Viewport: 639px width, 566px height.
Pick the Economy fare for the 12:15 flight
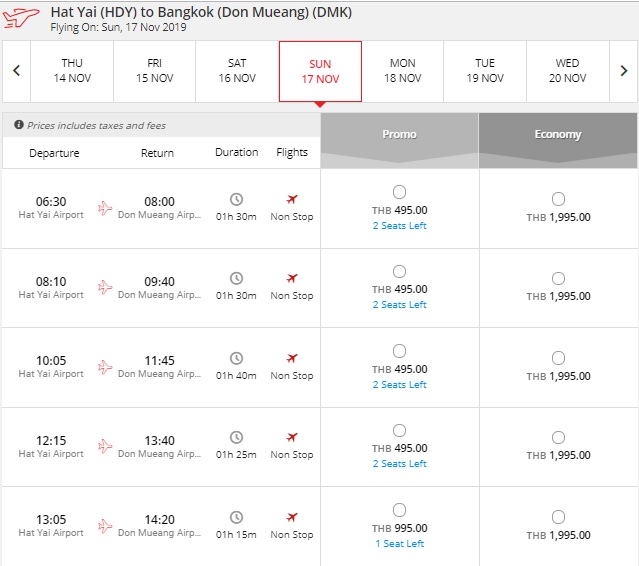click(558, 437)
